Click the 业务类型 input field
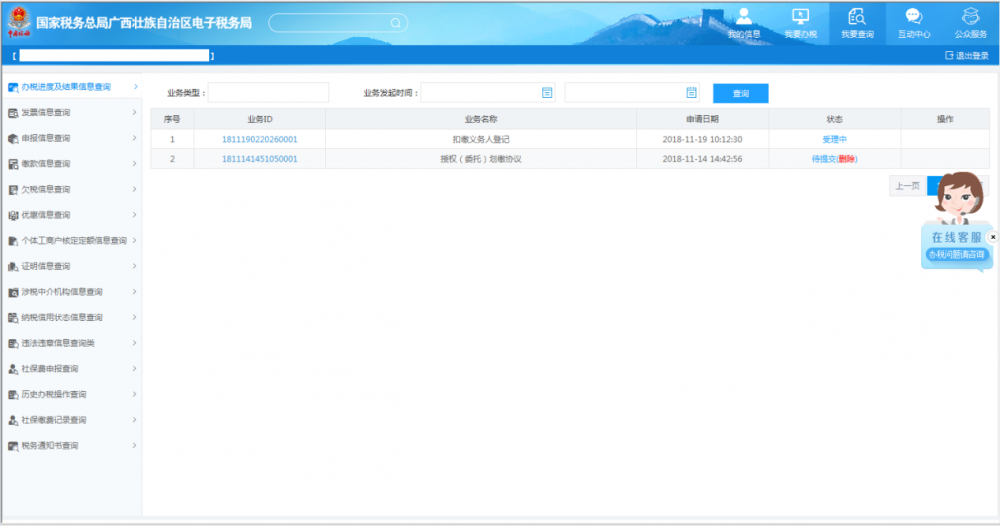This screenshot has width=1000, height=526. 268,93
